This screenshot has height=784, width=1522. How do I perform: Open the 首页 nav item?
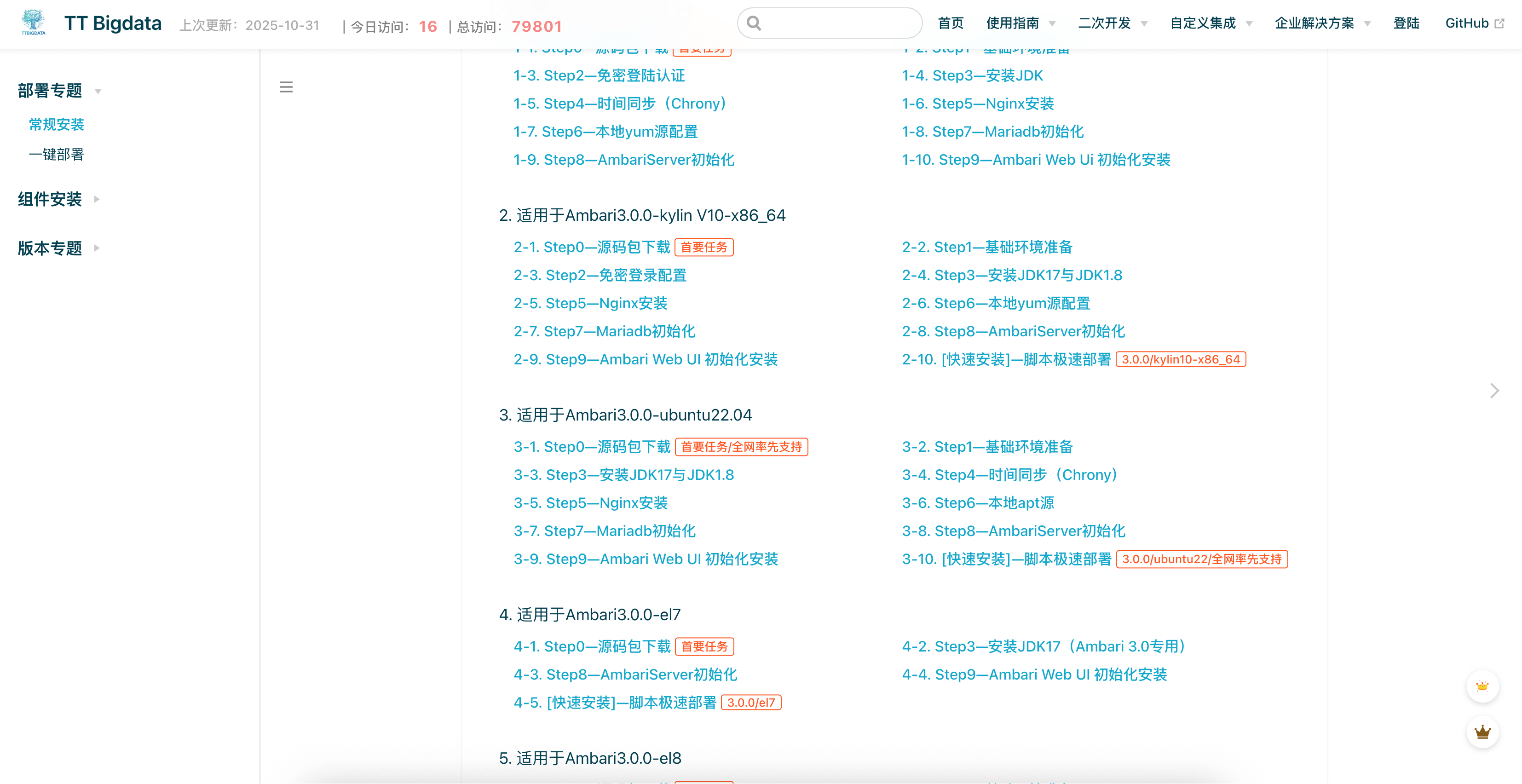950,23
